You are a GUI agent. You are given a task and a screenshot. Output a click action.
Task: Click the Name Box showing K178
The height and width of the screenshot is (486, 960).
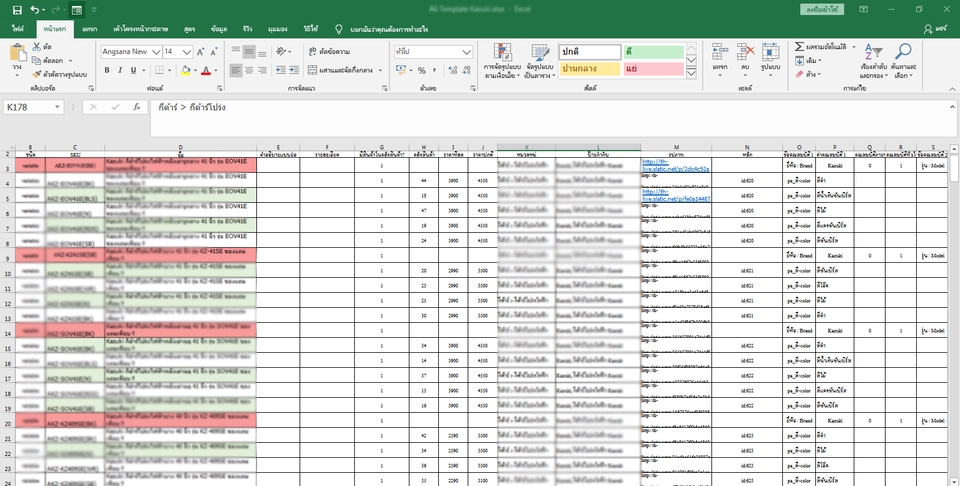coord(34,107)
